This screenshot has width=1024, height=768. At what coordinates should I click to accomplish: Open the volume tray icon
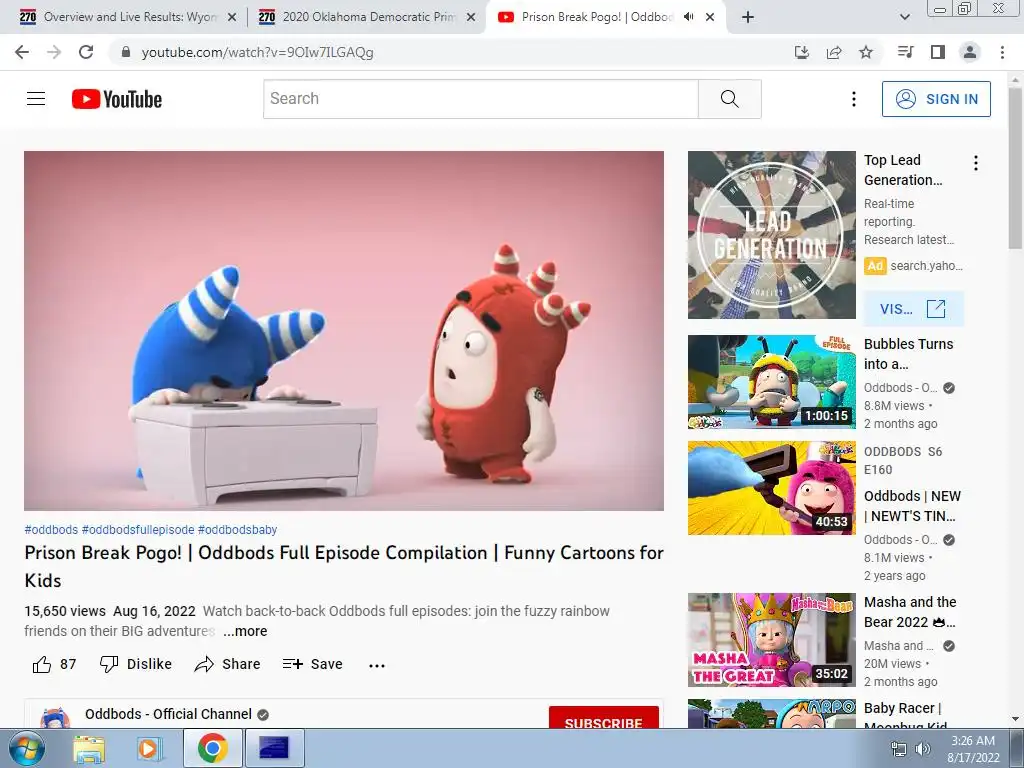923,749
